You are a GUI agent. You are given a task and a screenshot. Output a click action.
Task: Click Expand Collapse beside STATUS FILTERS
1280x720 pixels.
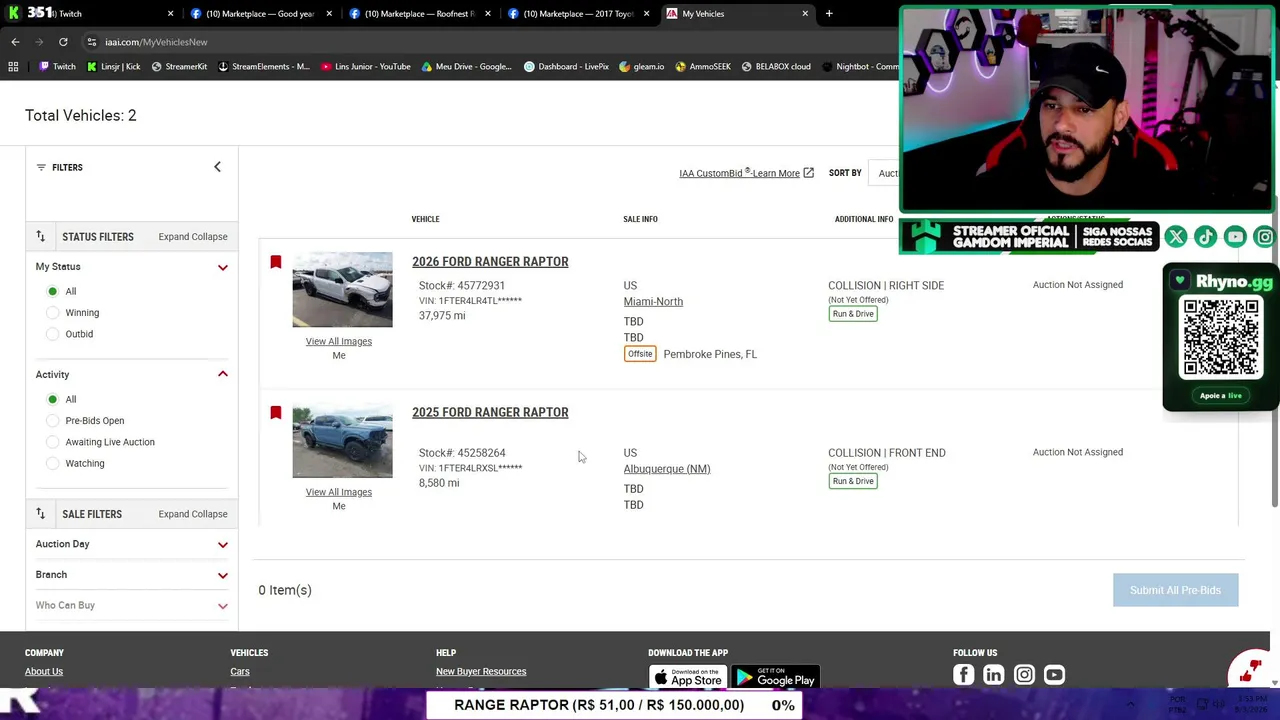(x=193, y=237)
